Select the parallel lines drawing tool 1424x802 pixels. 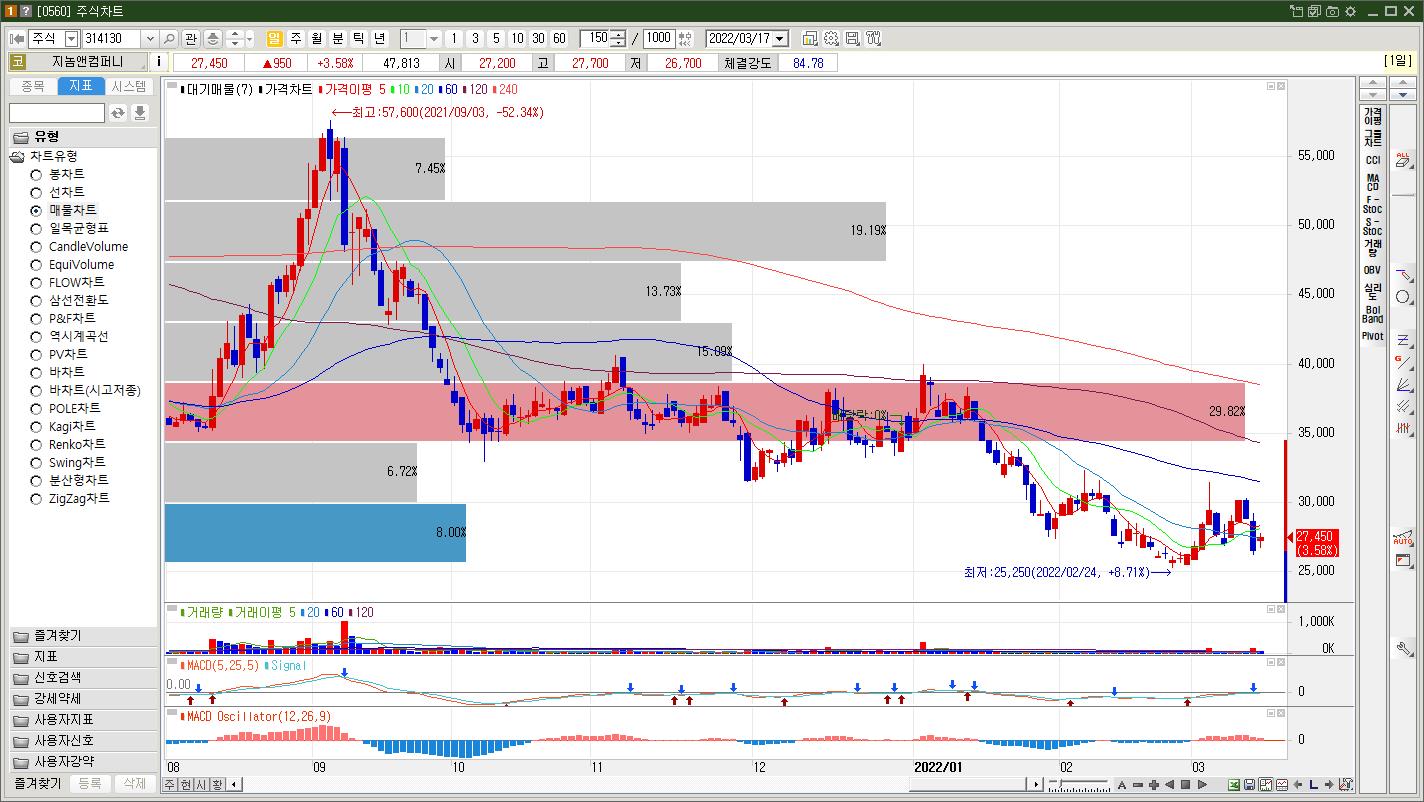click(x=1403, y=406)
